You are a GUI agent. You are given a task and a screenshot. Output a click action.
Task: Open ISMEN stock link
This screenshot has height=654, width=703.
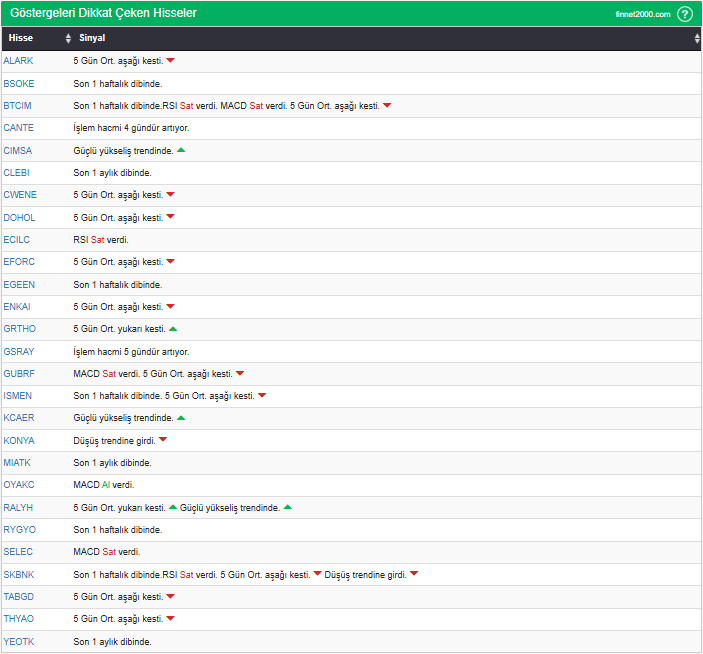tap(17, 396)
